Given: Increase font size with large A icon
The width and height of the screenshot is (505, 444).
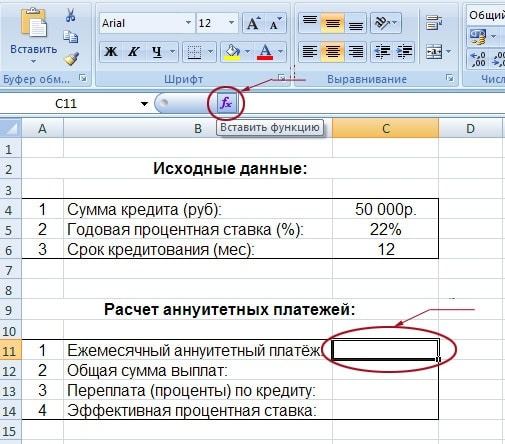Looking at the screenshot, I should [x=253, y=23].
